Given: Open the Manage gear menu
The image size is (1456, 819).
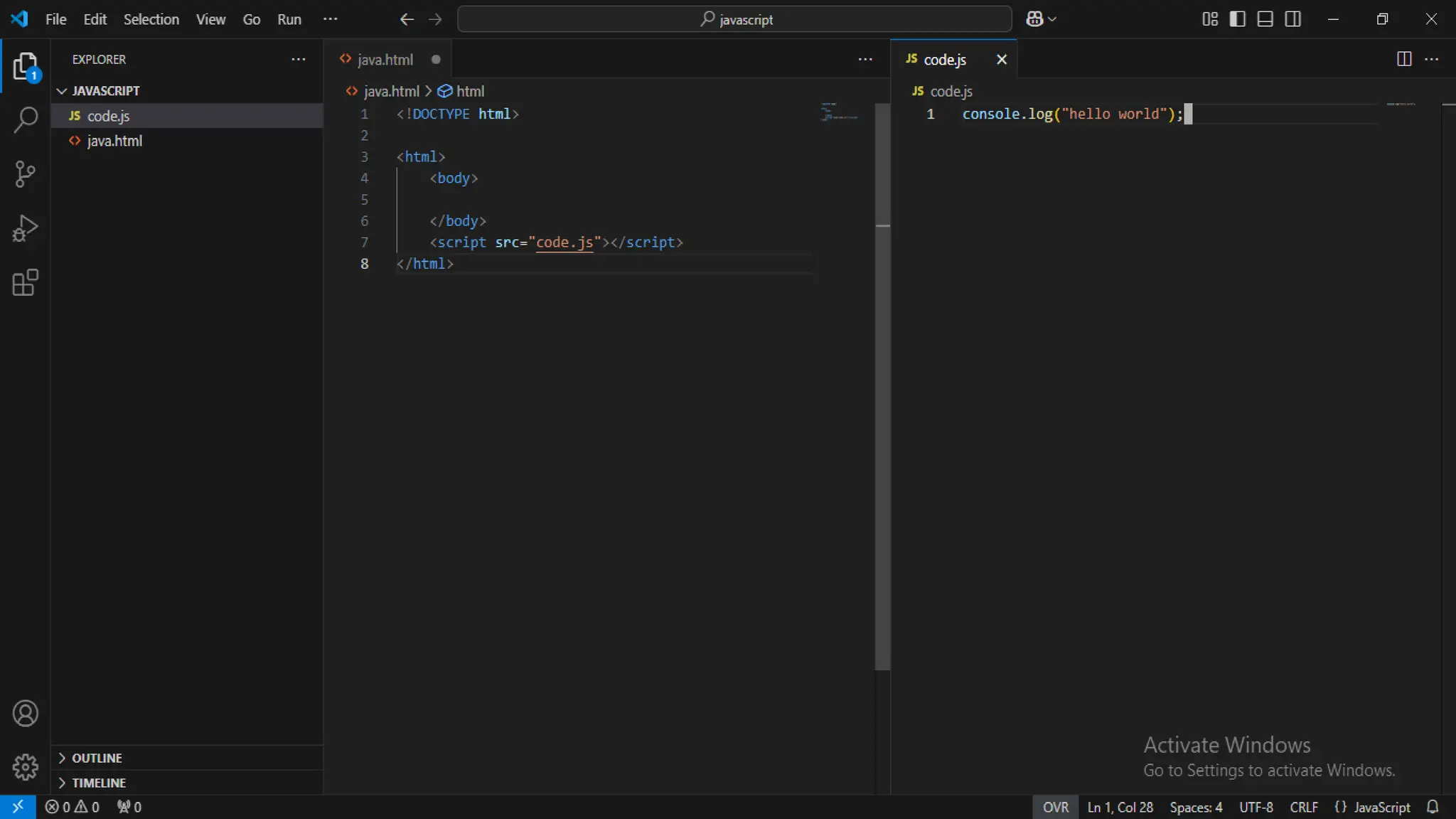Looking at the screenshot, I should (x=26, y=767).
